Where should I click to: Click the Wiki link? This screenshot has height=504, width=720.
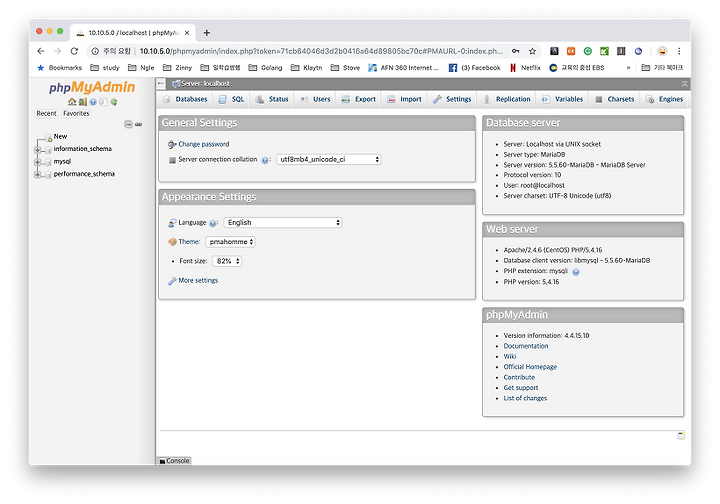[510, 357]
